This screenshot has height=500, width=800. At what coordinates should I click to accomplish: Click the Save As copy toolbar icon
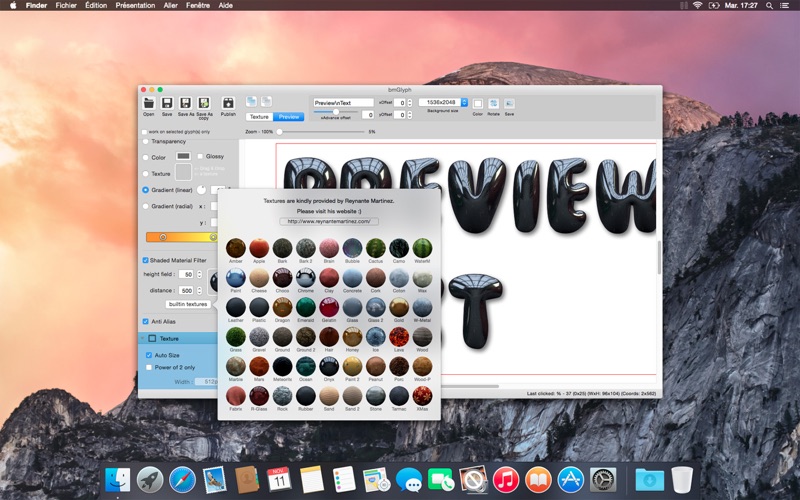click(x=204, y=103)
